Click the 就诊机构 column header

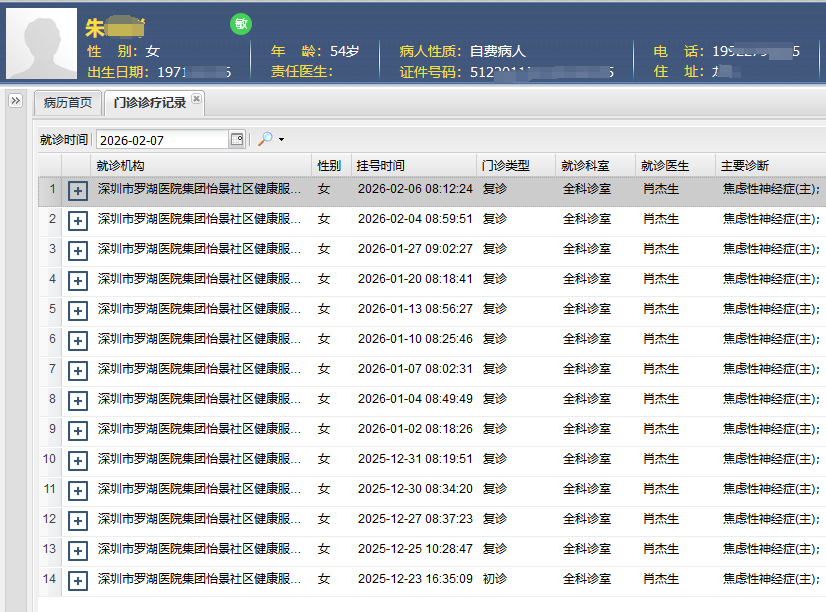click(120, 166)
